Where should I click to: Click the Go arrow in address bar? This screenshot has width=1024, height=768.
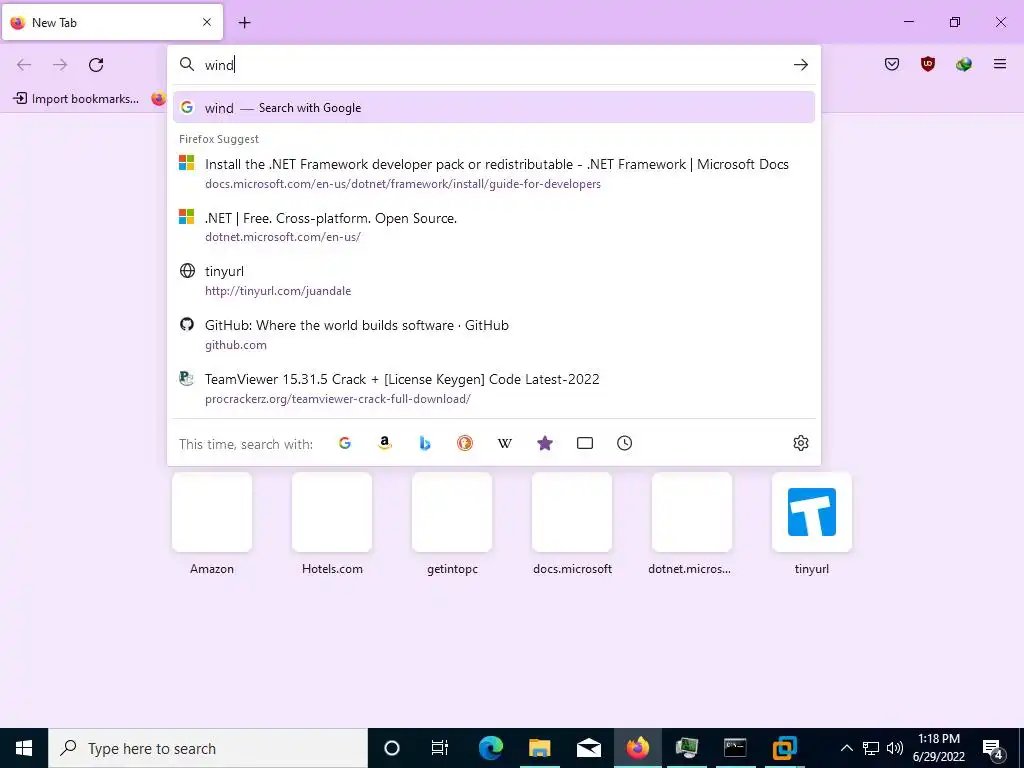point(801,65)
